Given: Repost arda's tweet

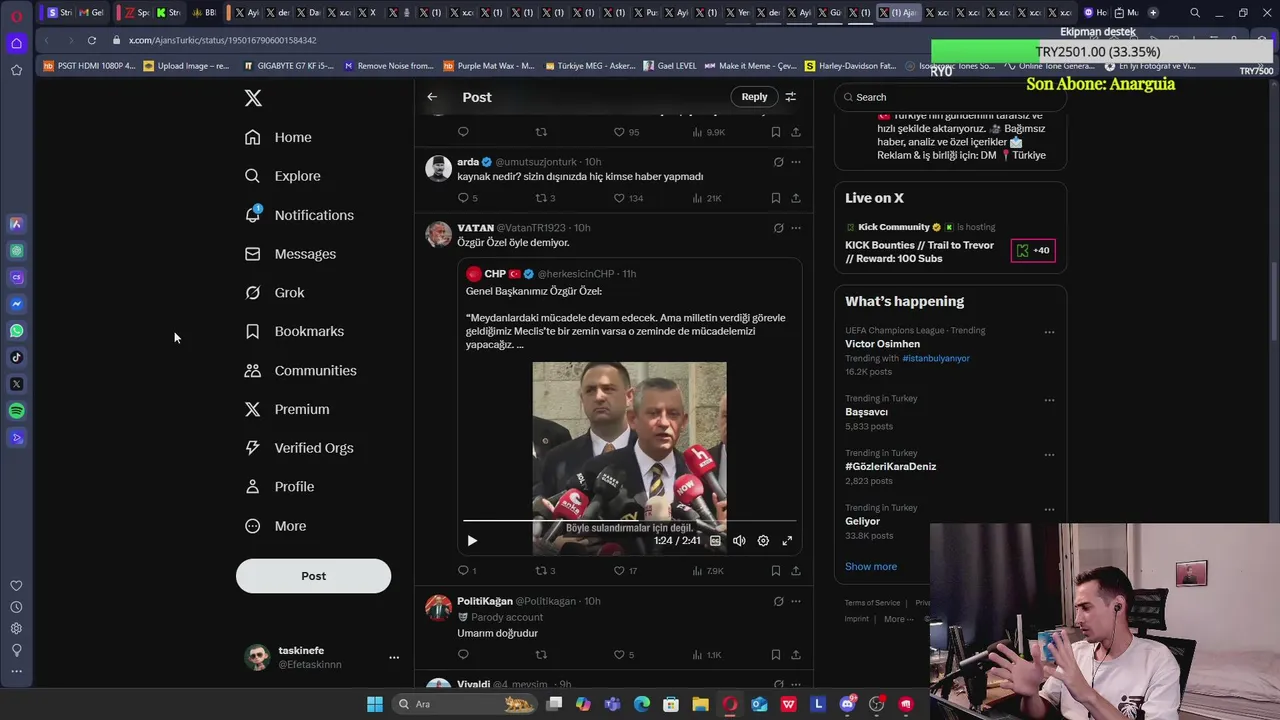Looking at the screenshot, I should pyautogui.click(x=541, y=198).
